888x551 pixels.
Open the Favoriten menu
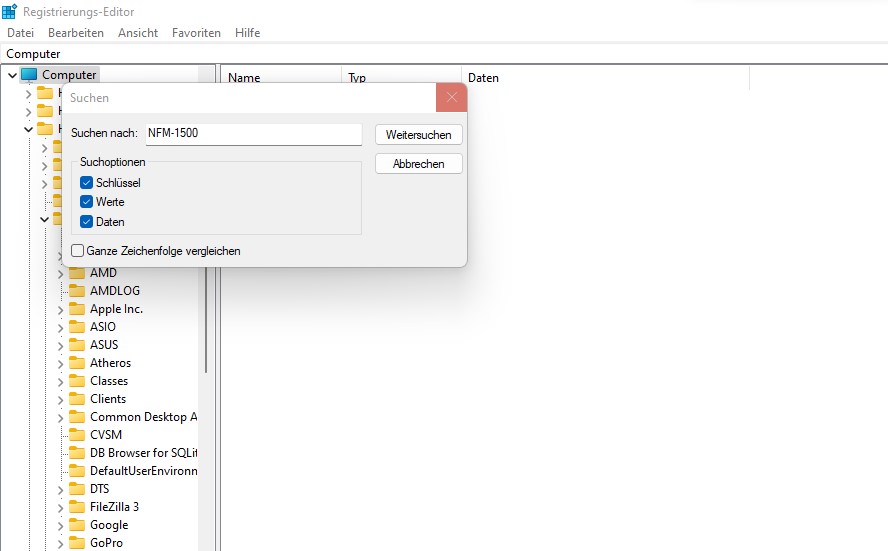click(x=196, y=33)
